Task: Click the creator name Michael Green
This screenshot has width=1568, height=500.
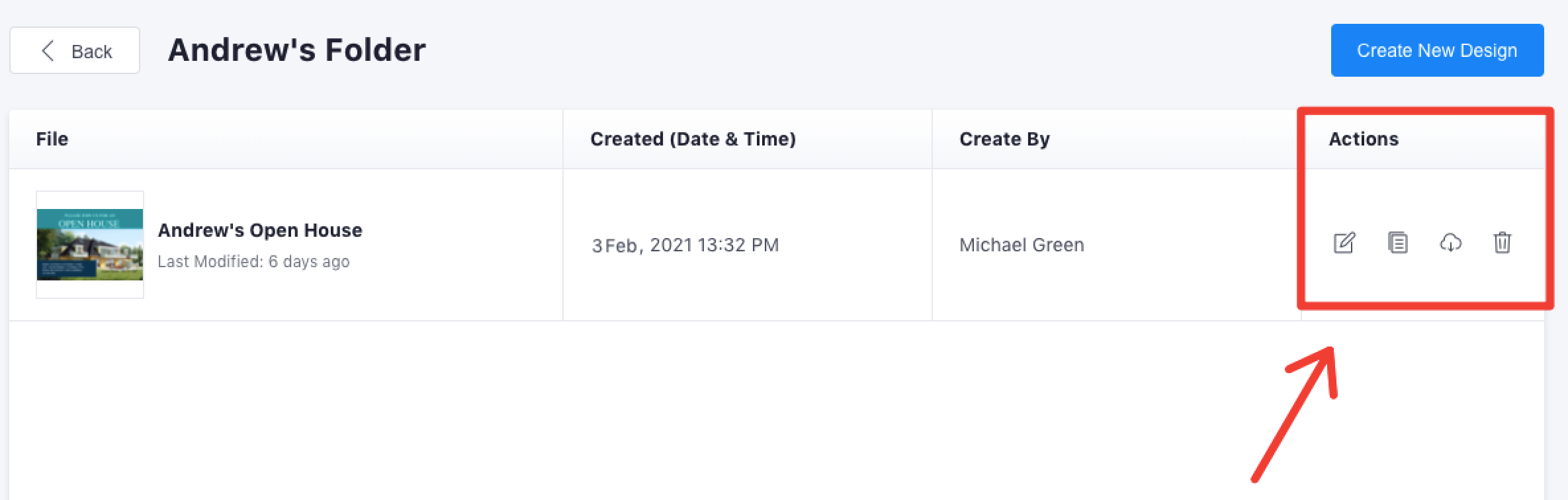Action: tap(1022, 245)
